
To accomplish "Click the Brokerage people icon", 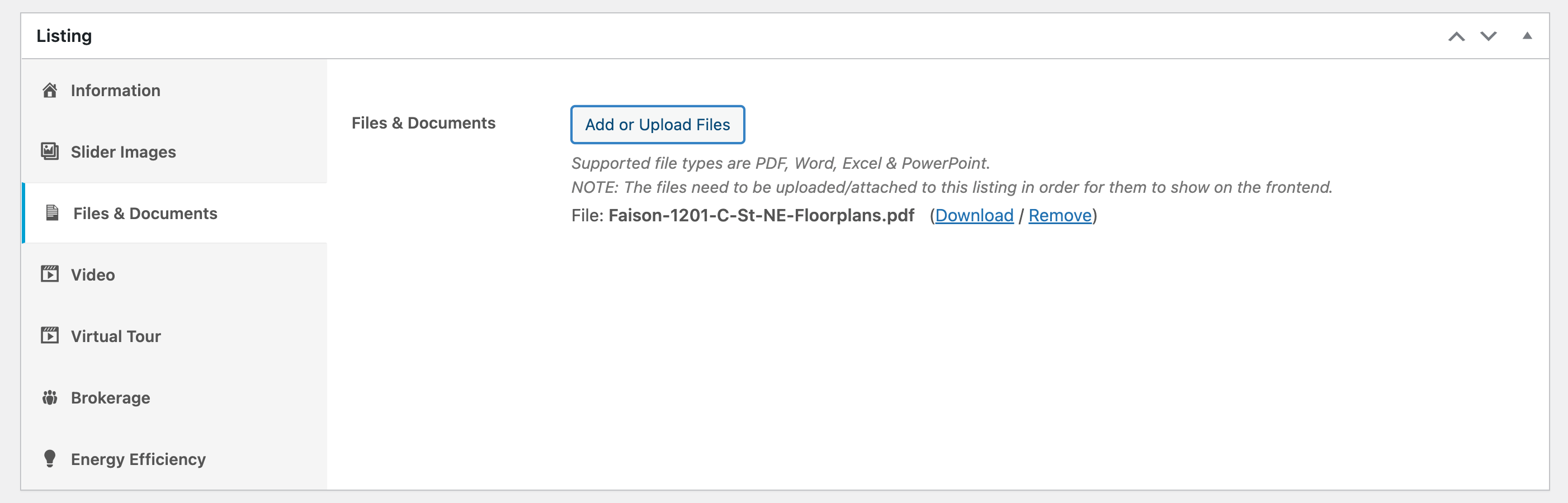I will [50, 397].
